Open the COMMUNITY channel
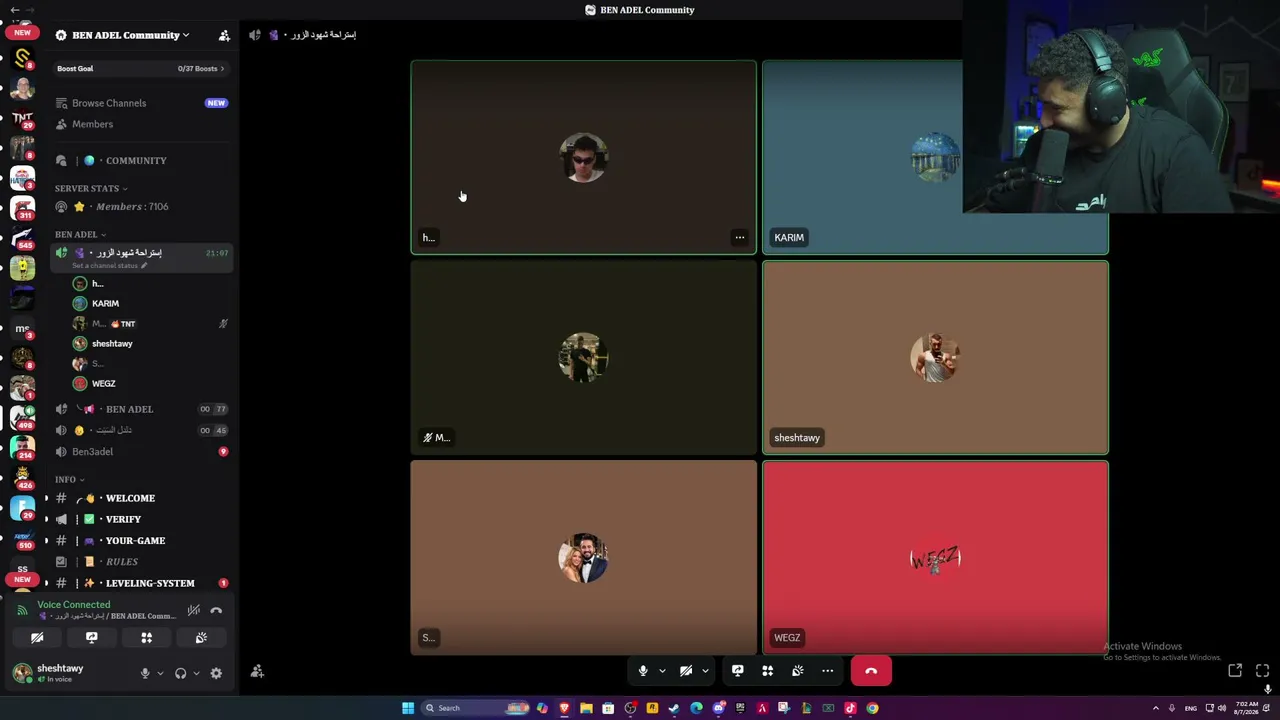Image resolution: width=1280 pixels, height=720 pixels. tap(141, 160)
